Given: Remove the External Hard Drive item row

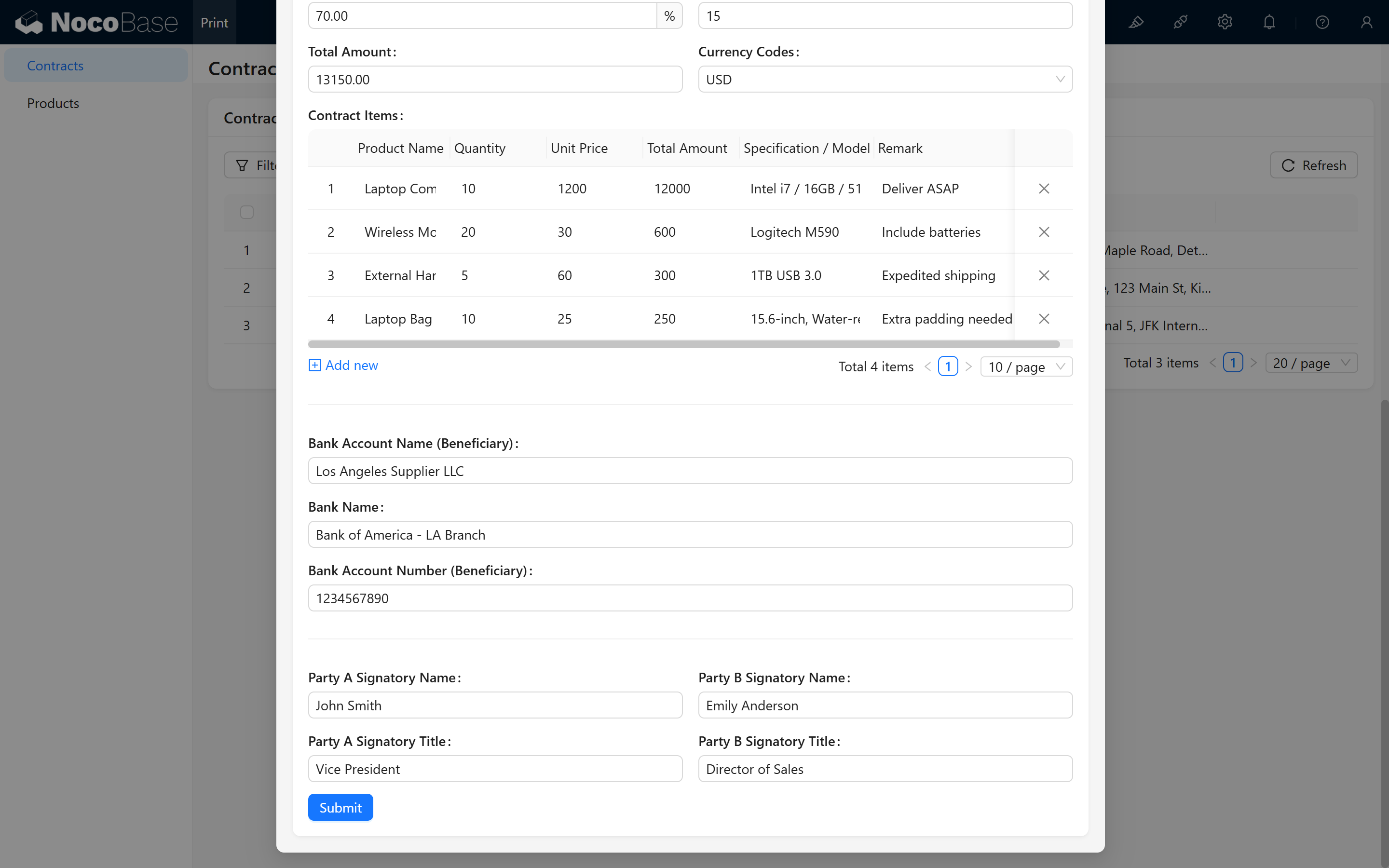Looking at the screenshot, I should click(x=1044, y=275).
